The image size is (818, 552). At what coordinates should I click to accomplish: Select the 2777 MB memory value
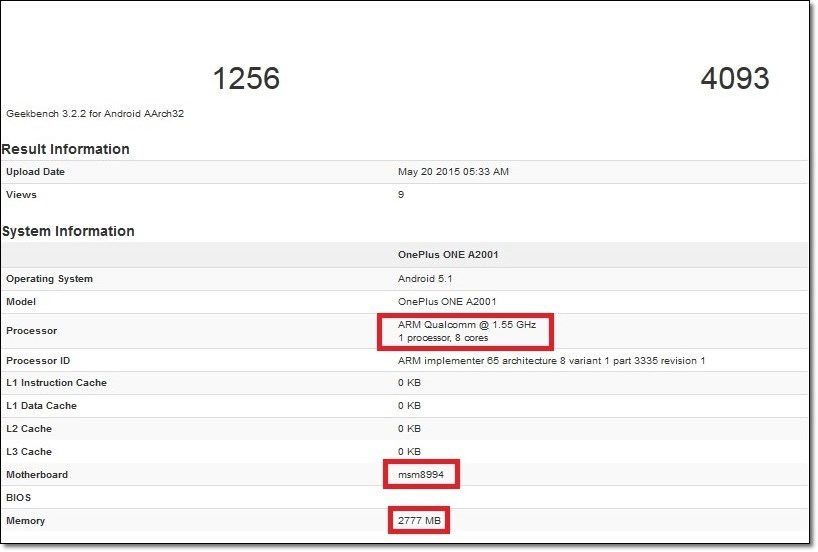pos(419,521)
